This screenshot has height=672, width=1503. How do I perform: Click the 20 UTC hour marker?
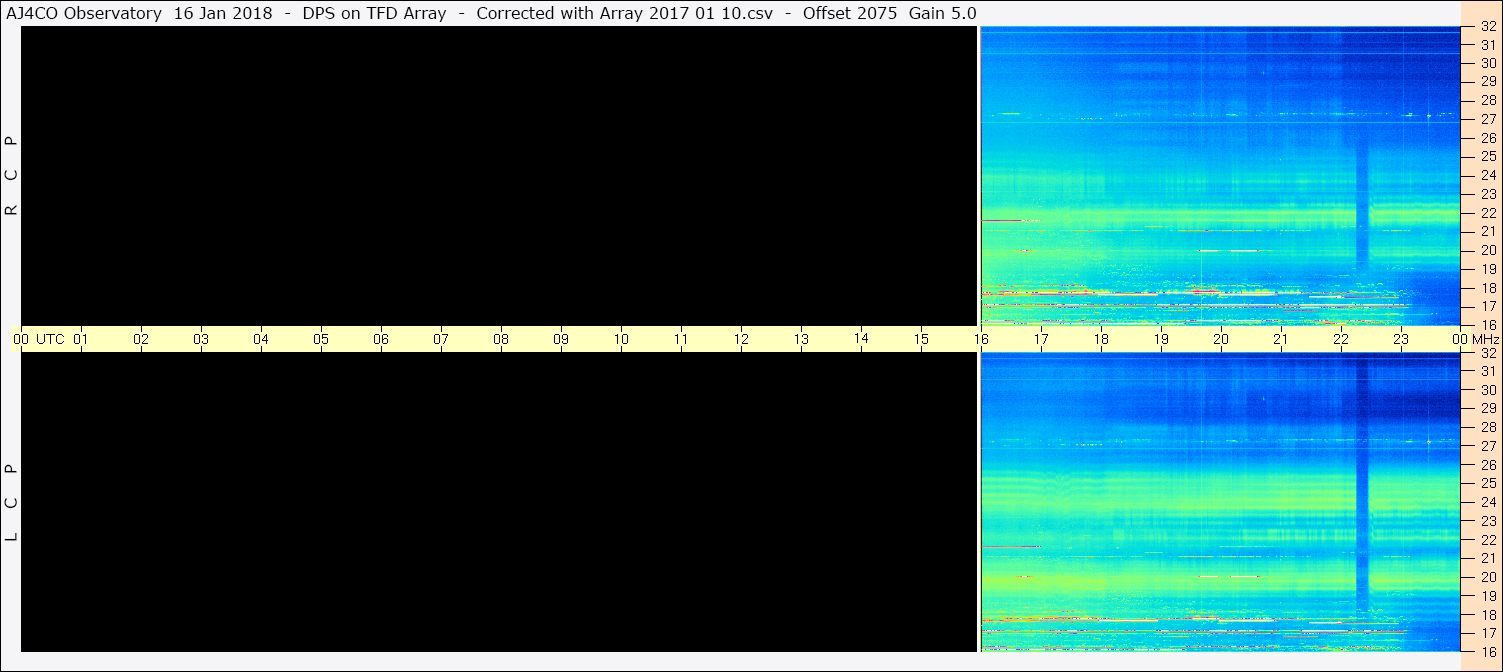coord(1221,339)
